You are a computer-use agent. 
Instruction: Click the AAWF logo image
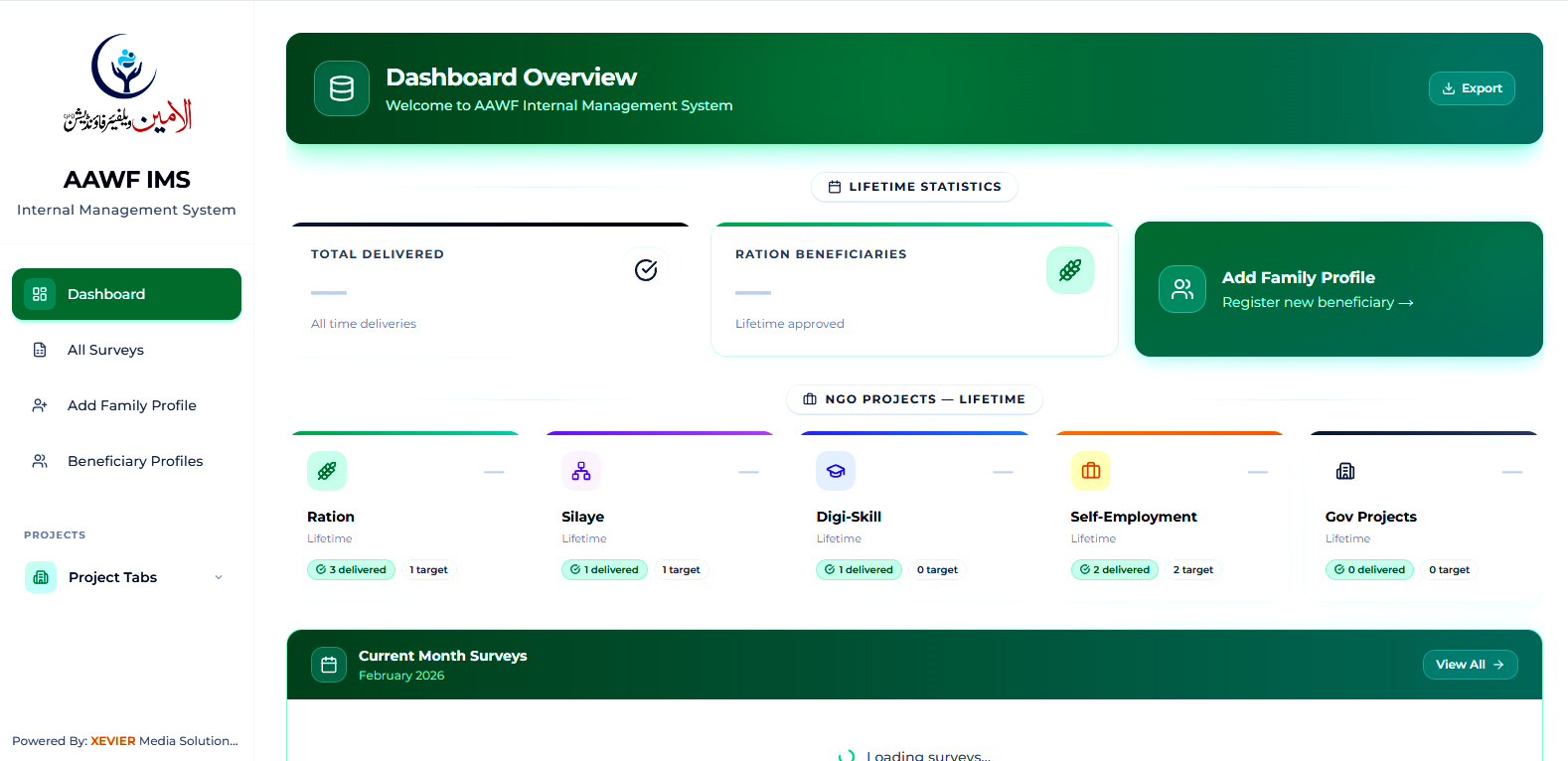(x=127, y=84)
